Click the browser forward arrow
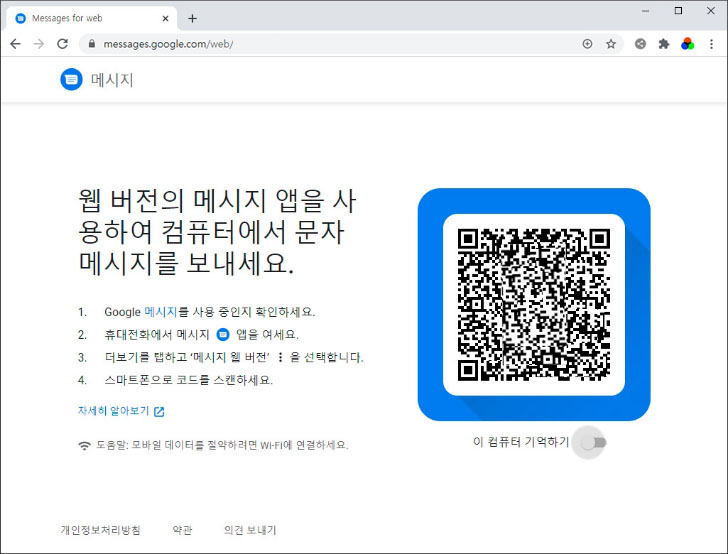The height and width of the screenshot is (554, 728). pyautogui.click(x=39, y=44)
